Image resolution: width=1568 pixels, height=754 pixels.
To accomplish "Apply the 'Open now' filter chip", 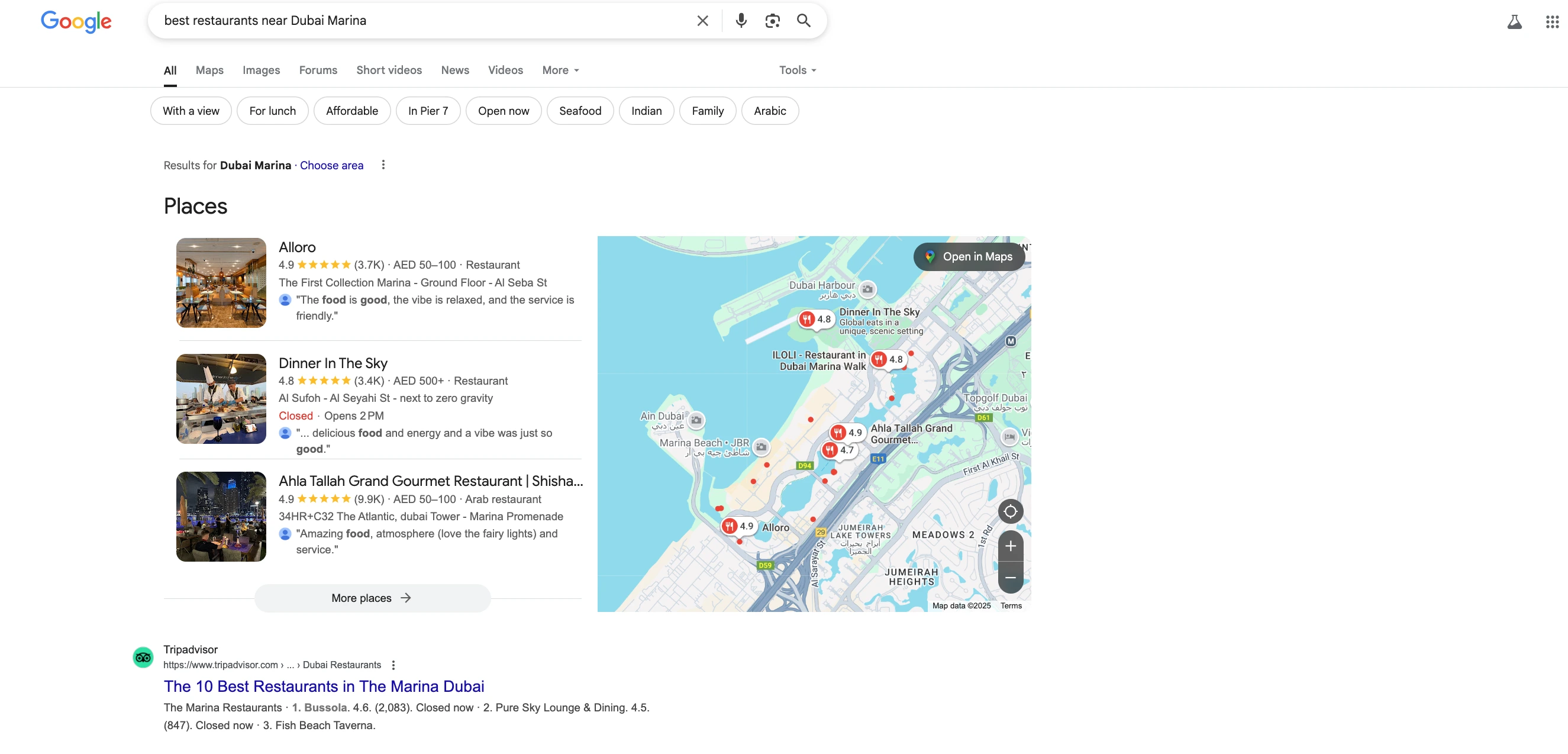I will [x=504, y=111].
